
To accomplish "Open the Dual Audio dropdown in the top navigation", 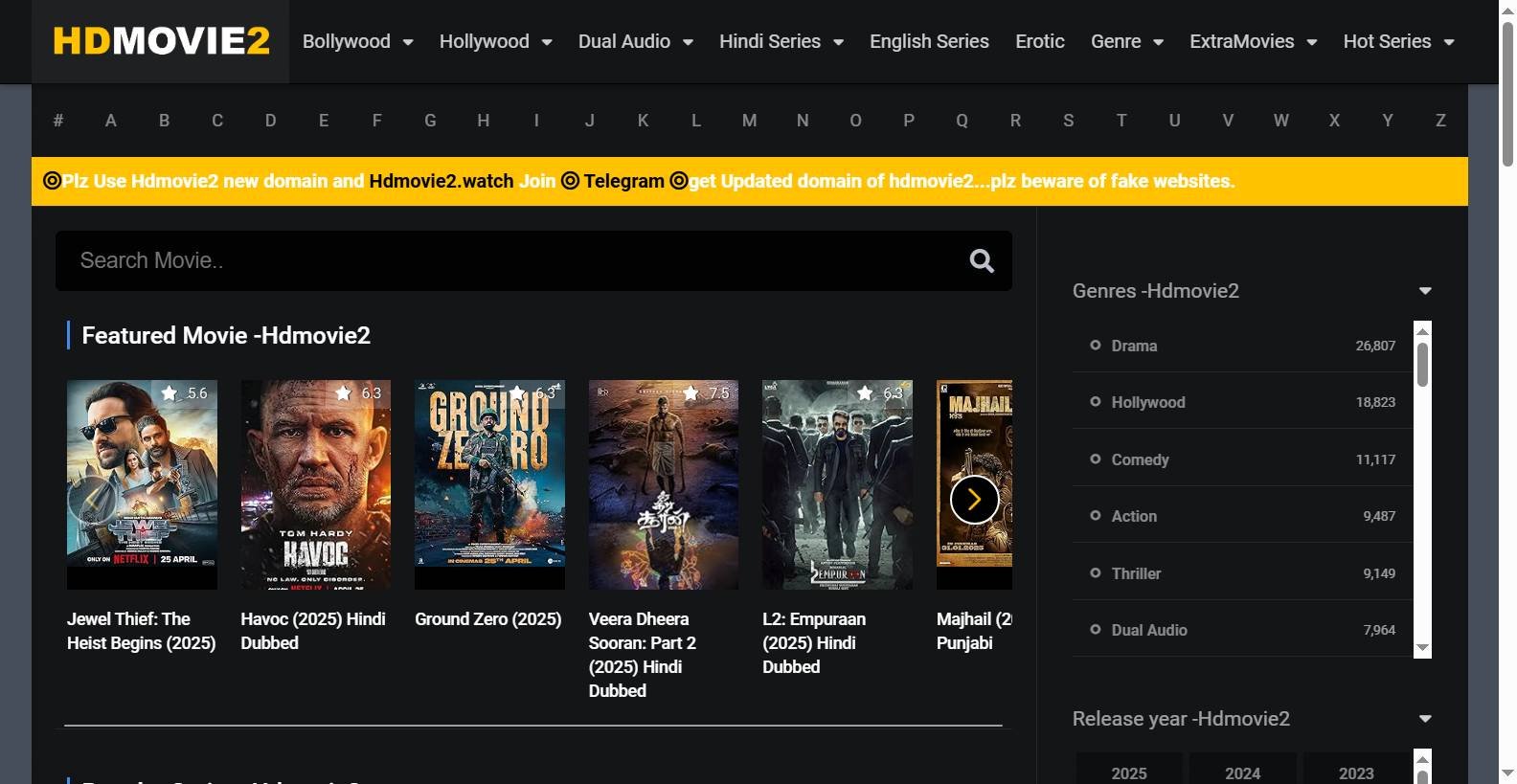I will point(636,41).
